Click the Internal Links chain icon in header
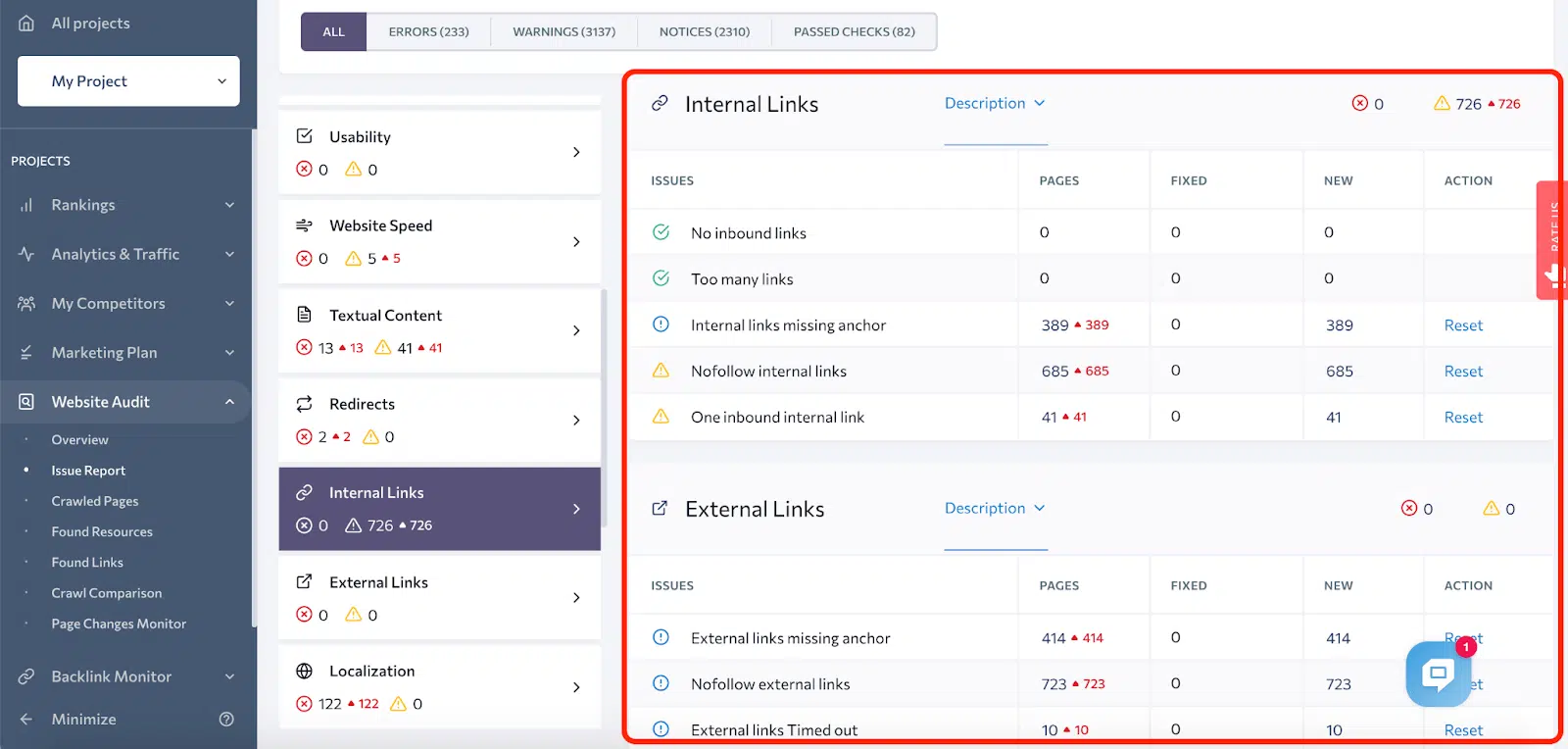 click(x=661, y=103)
